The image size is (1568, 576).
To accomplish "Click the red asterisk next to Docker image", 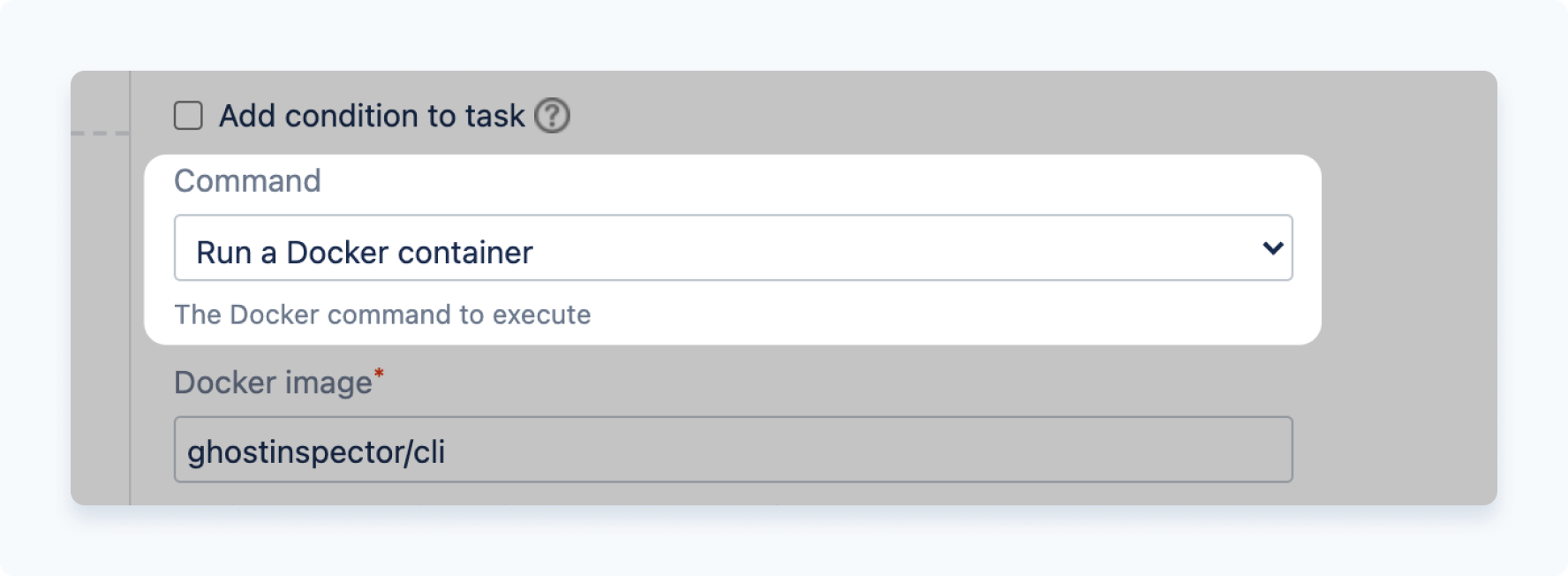I will [379, 372].
